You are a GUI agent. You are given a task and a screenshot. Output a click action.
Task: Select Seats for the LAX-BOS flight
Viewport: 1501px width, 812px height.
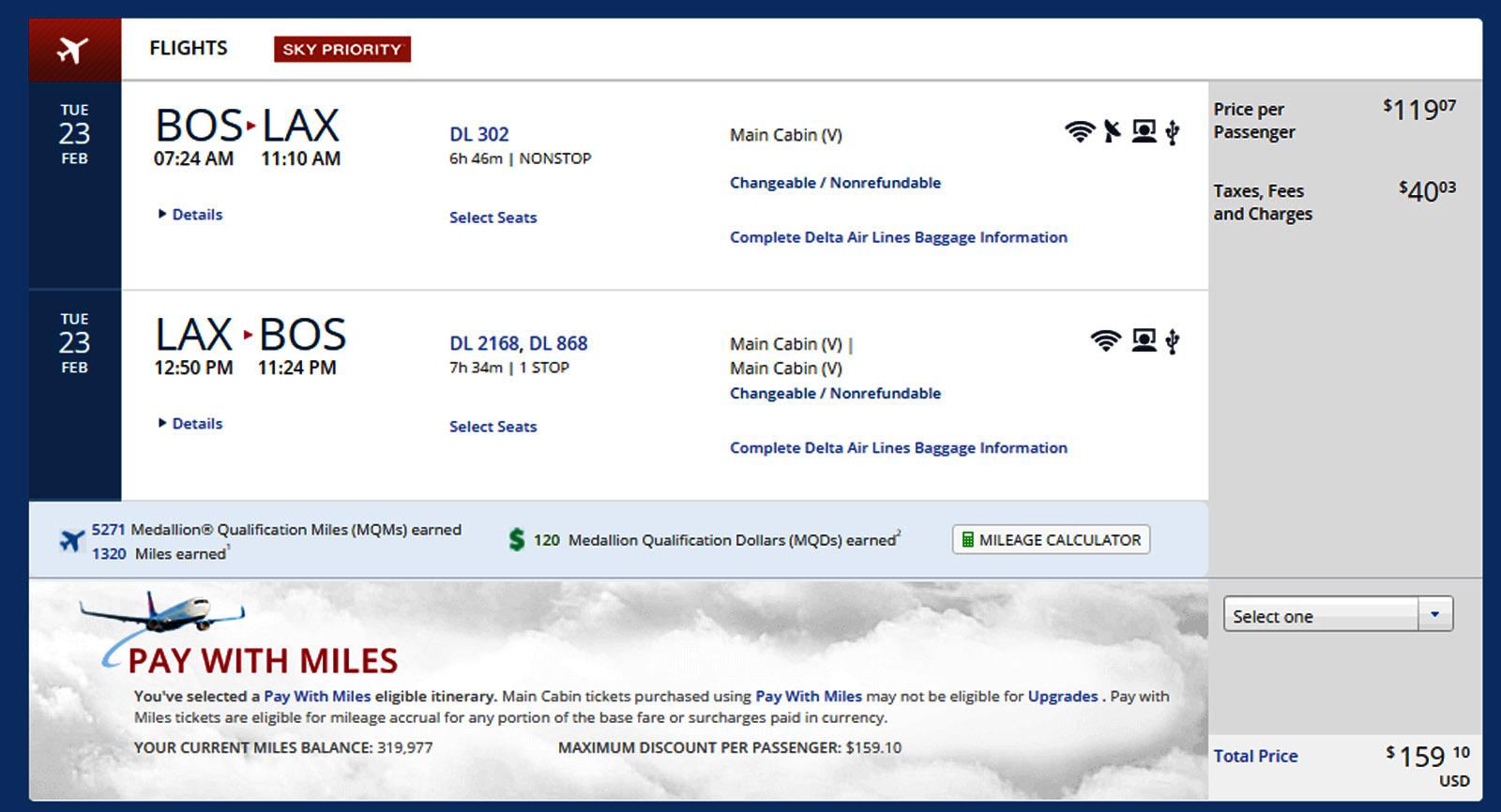tap(493, 427)
